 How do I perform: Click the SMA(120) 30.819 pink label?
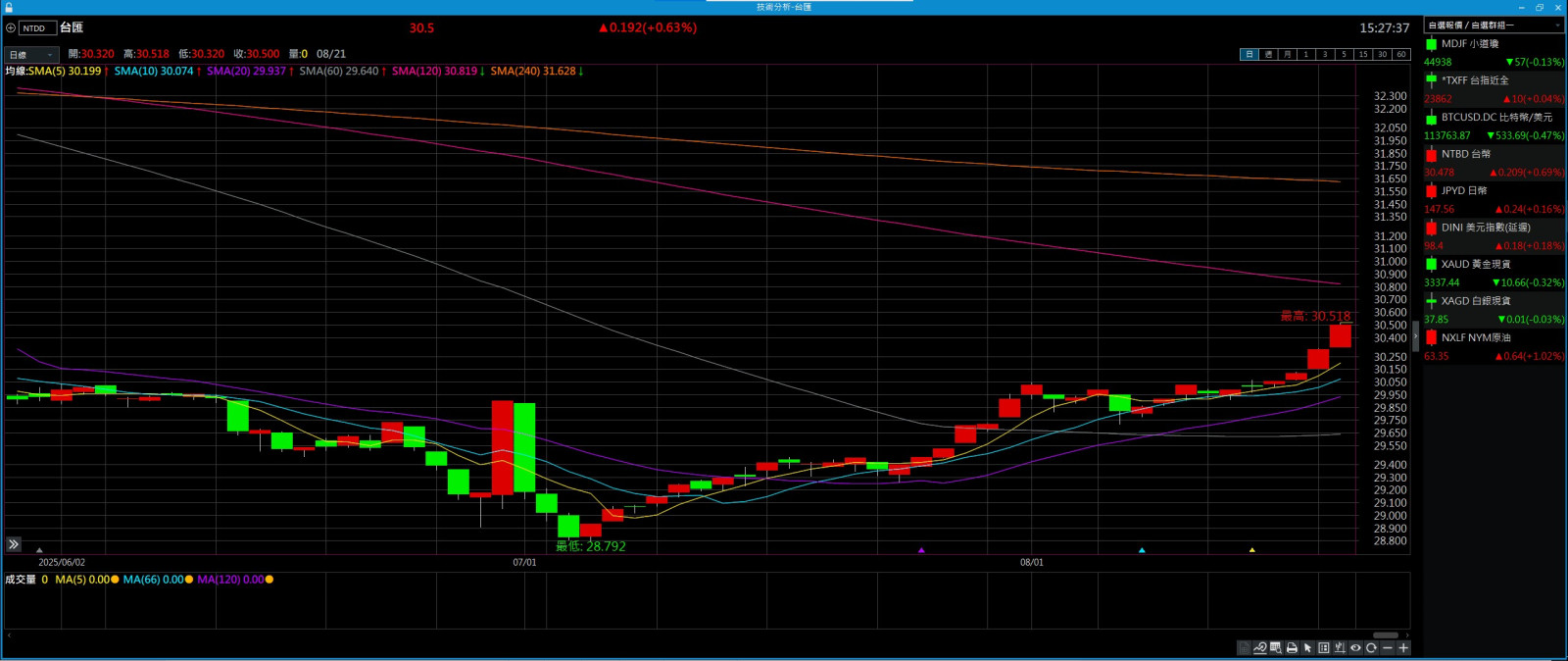[x=435, y=72]
